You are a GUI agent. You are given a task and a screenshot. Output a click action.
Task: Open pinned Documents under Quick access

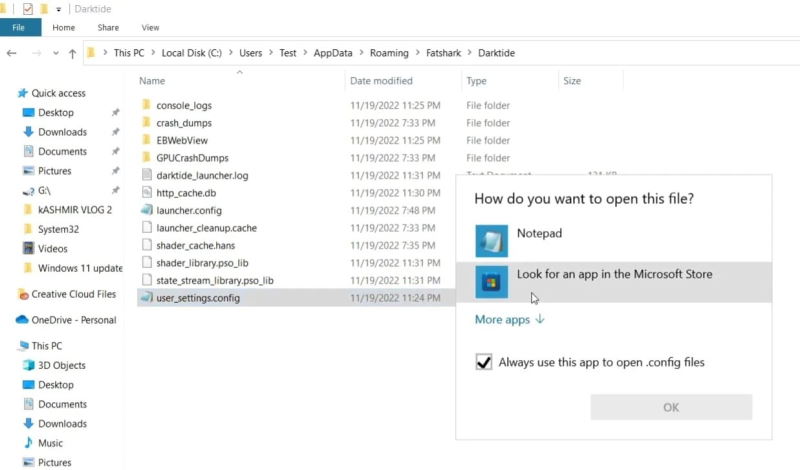[62, 151]
